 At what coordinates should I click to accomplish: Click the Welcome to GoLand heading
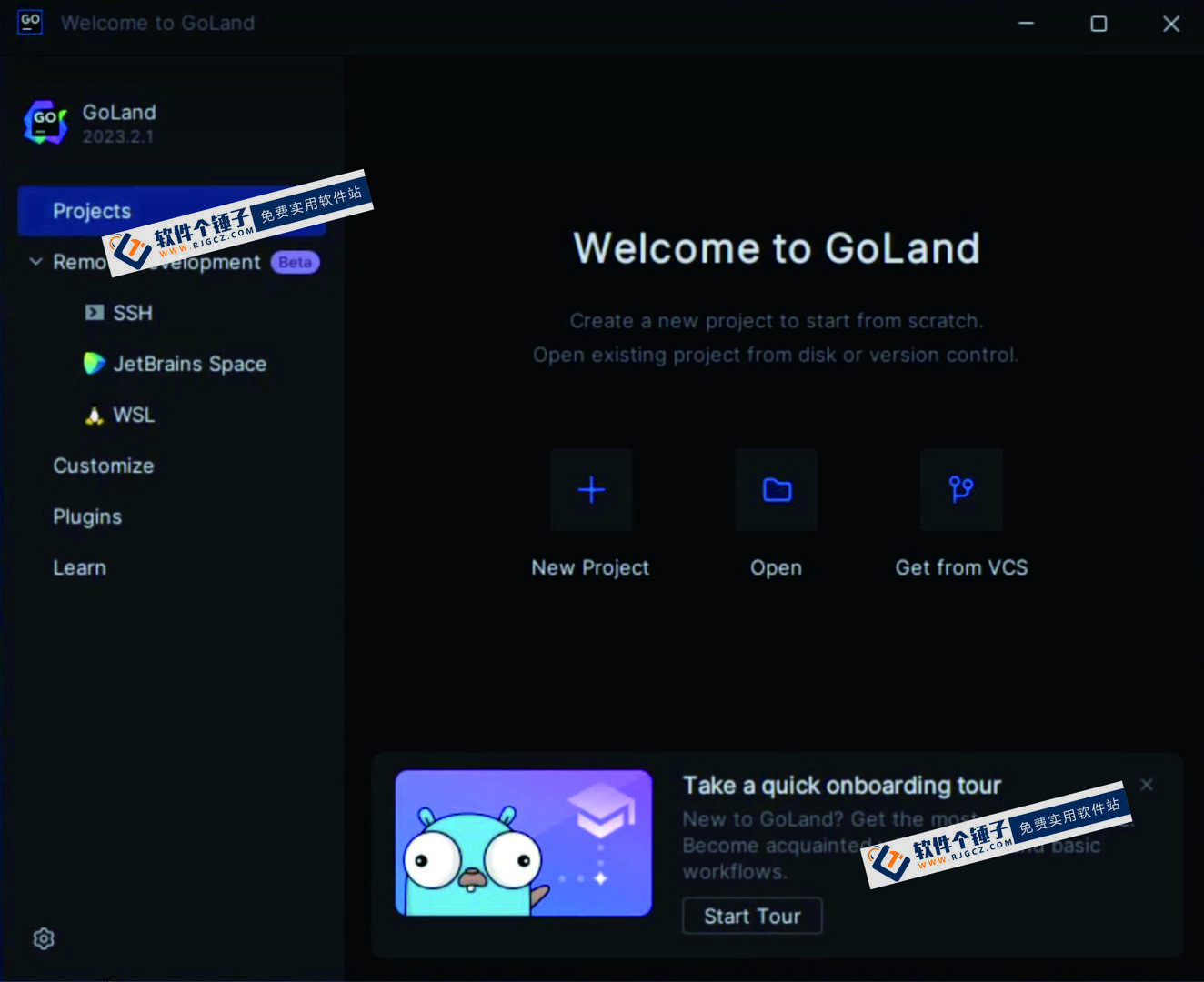click(777, 248)
